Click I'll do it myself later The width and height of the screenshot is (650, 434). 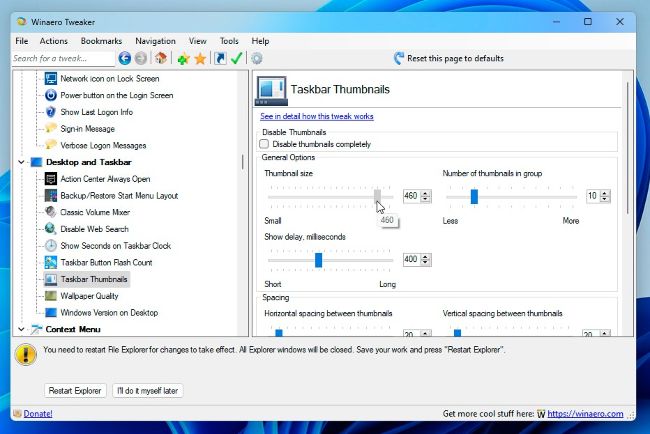click(x=148, y=390)
